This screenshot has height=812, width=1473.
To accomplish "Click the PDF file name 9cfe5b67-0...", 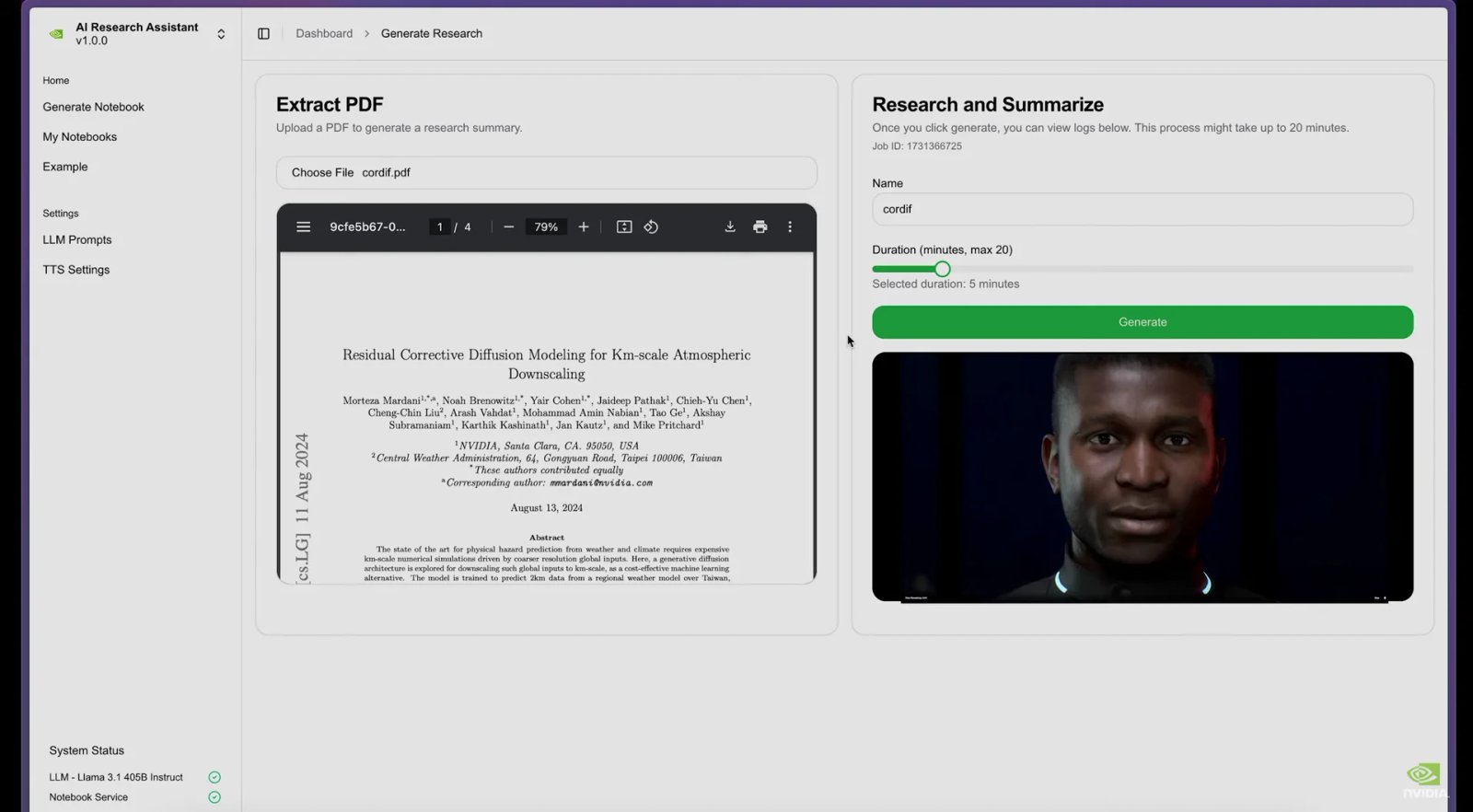I will pos(367,227).
